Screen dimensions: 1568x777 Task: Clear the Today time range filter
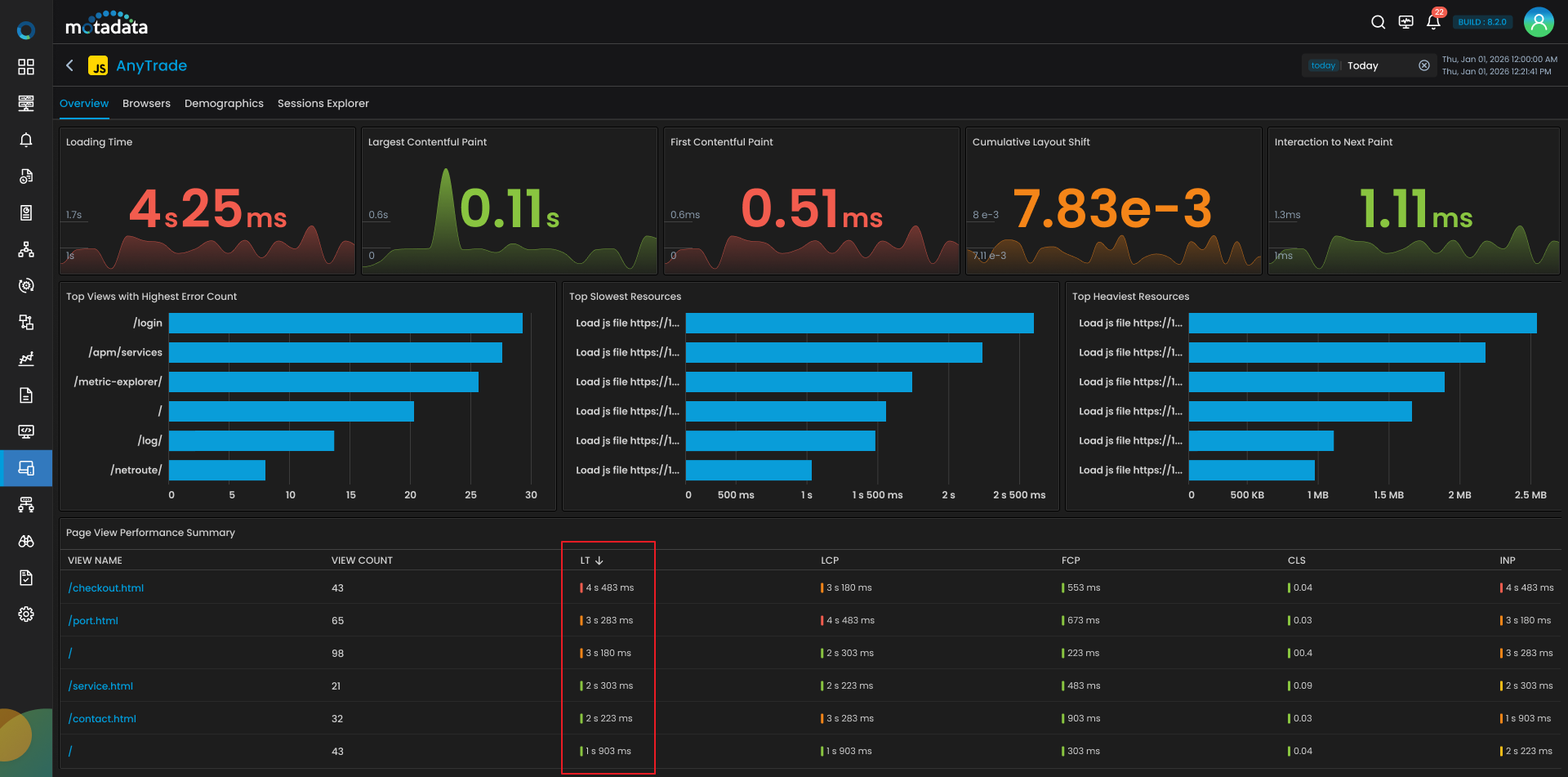tap(1423, 65)
